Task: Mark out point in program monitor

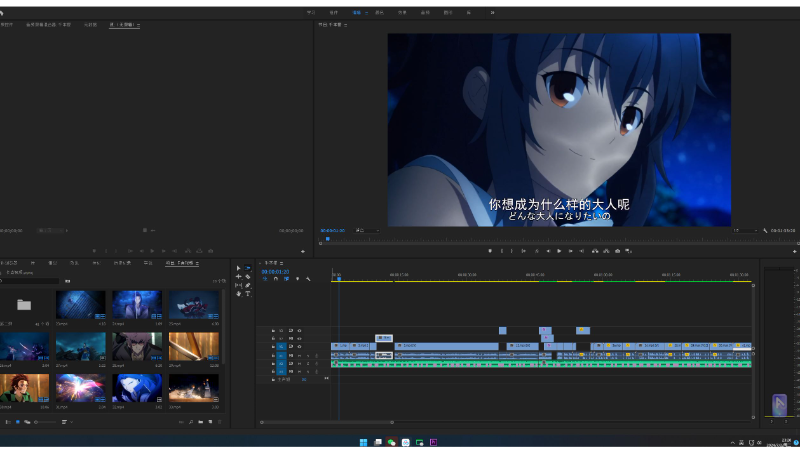Action: pos(512,251)
